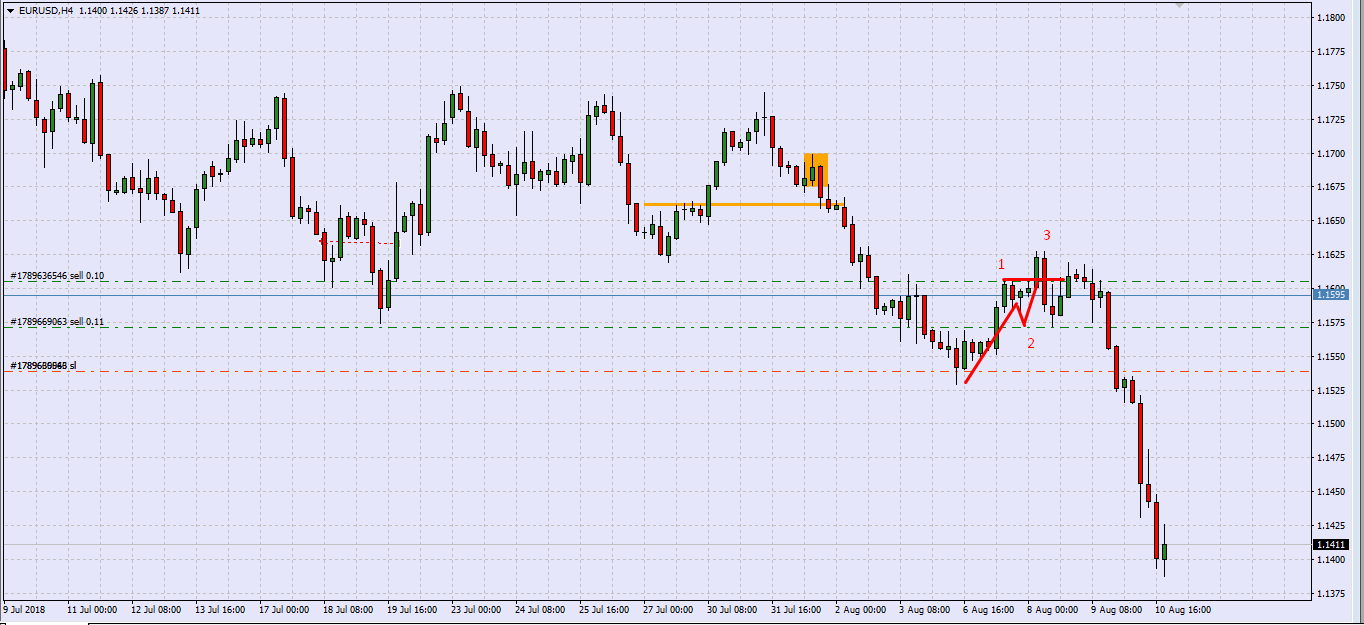Click the 1.1575 price scale label

(1331, 323)
